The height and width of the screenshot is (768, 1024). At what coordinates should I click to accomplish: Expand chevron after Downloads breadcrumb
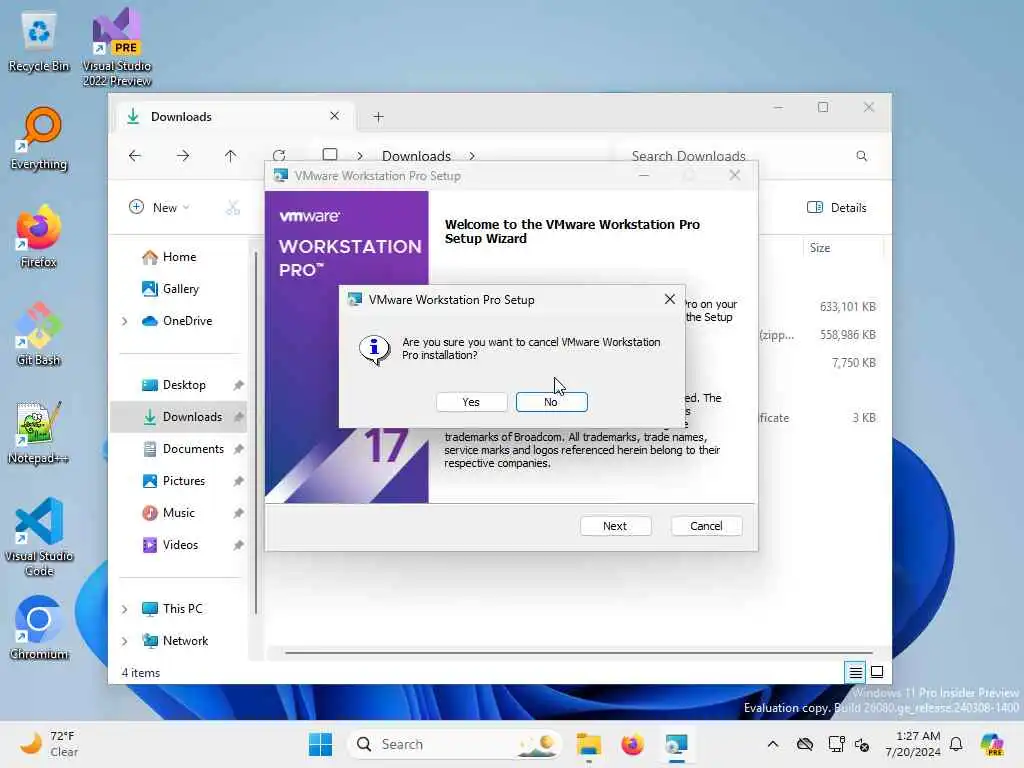click(472, 155)
